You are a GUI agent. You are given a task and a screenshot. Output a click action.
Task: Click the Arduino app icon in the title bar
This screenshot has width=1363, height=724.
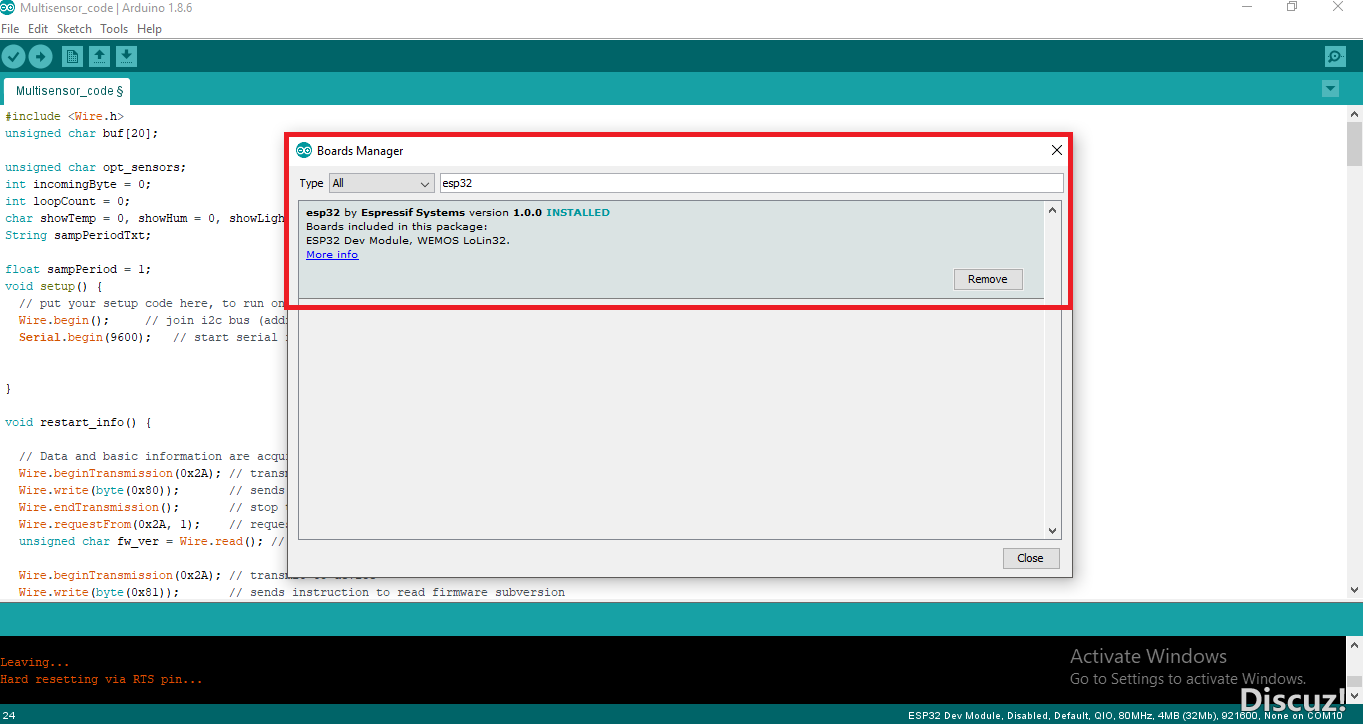(8, 8)
